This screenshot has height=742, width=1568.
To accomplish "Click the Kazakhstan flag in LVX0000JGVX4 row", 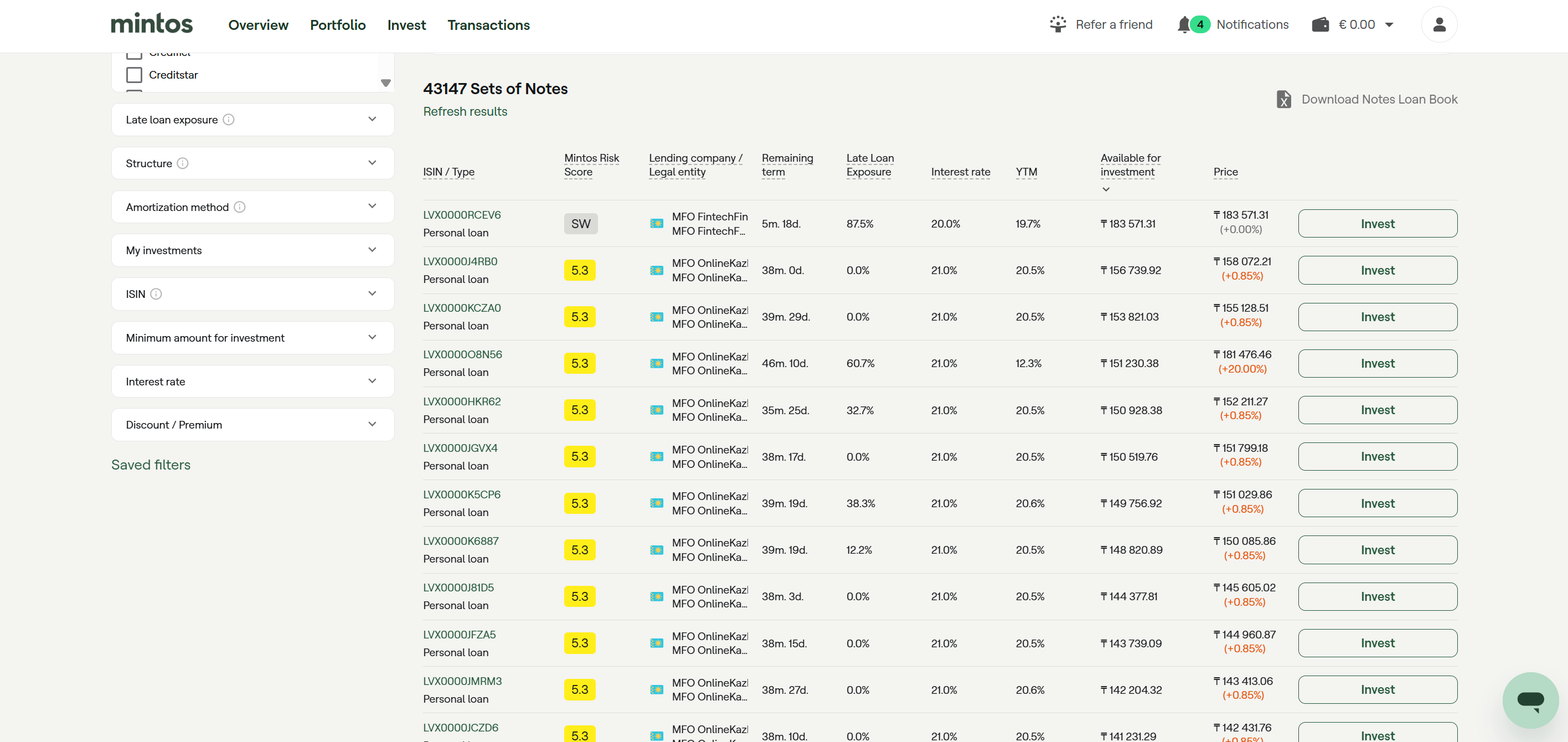I will [656, 456].
